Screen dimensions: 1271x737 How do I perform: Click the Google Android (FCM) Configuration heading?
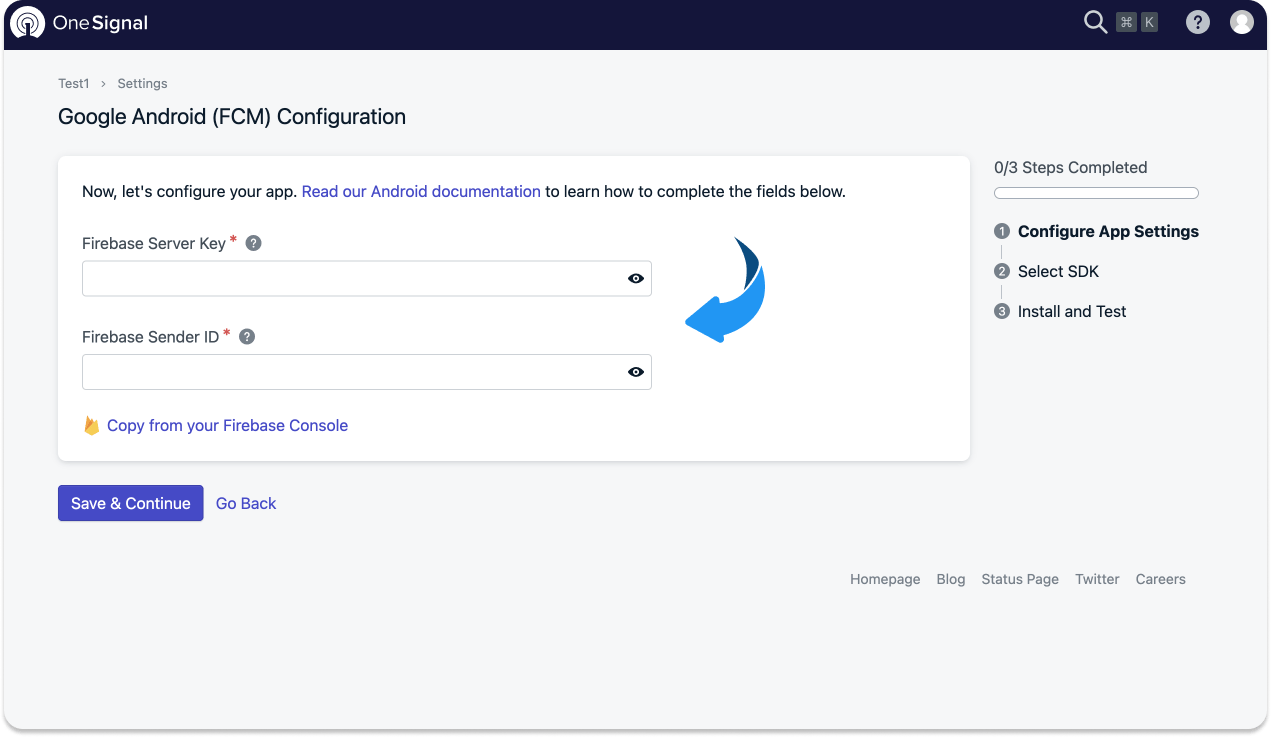(232, 117)
